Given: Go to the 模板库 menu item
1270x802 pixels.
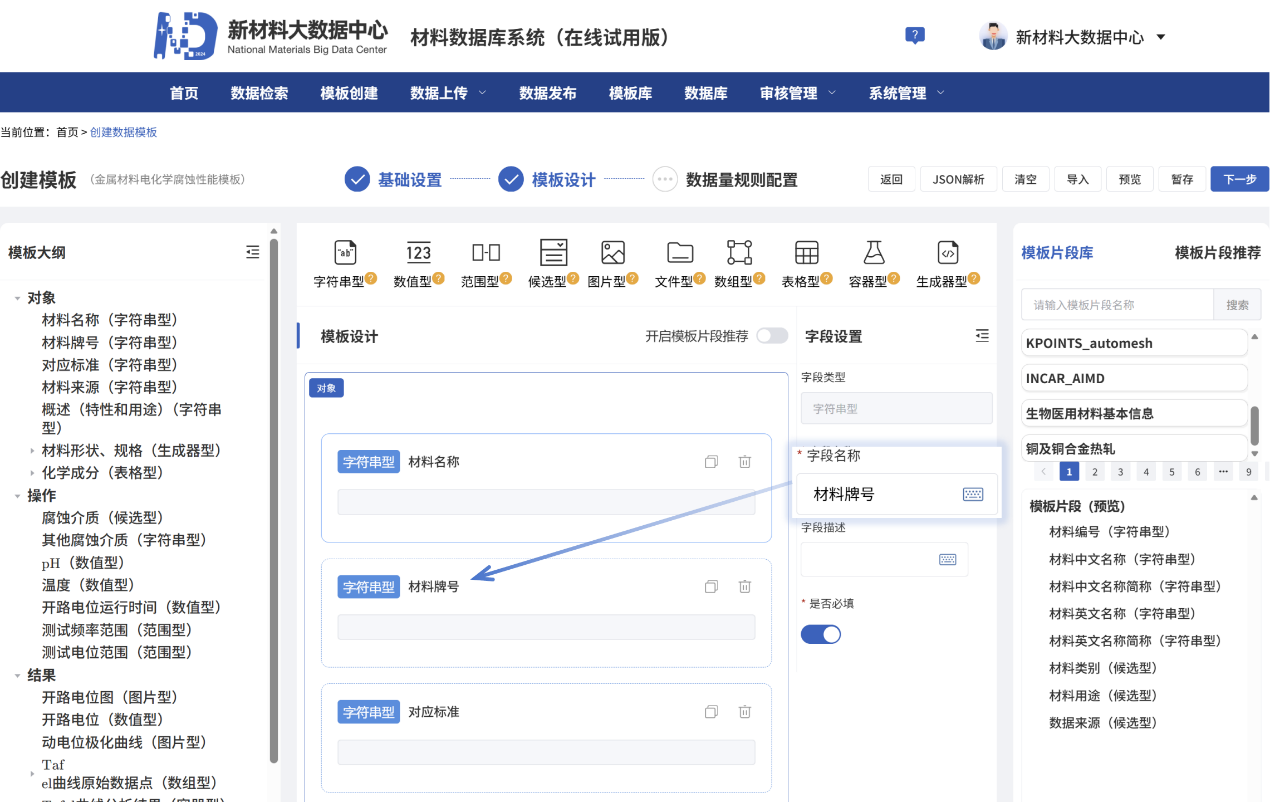Looking at the screenshot, I should click(630, 93).
